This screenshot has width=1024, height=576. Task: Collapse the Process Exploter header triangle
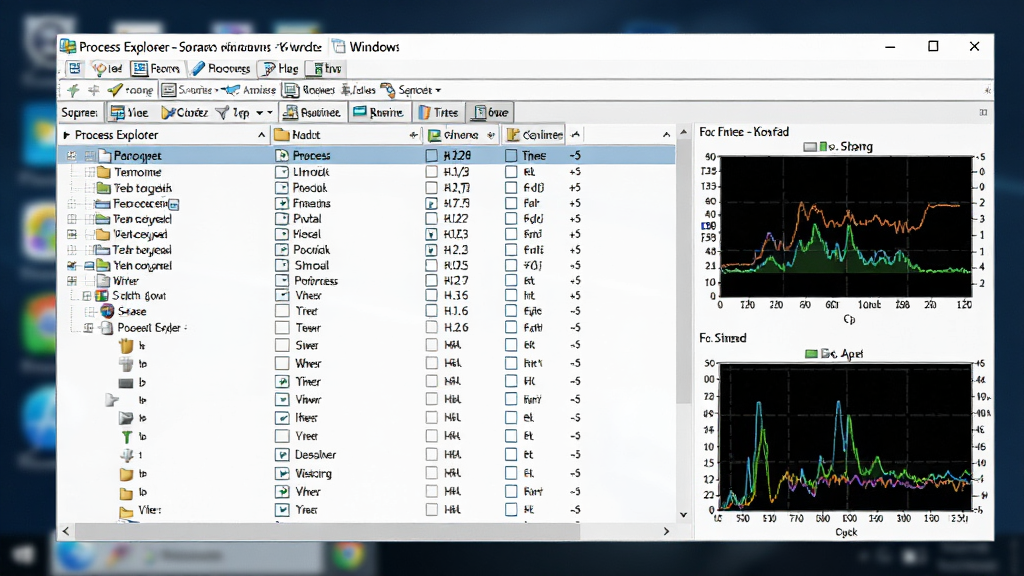pyautogui.click(x=66, y=135)
